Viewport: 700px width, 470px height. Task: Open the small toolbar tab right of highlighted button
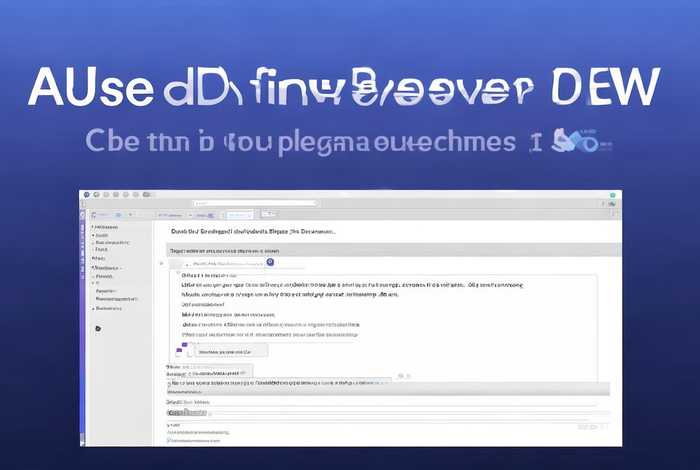(x=268, y=214)
